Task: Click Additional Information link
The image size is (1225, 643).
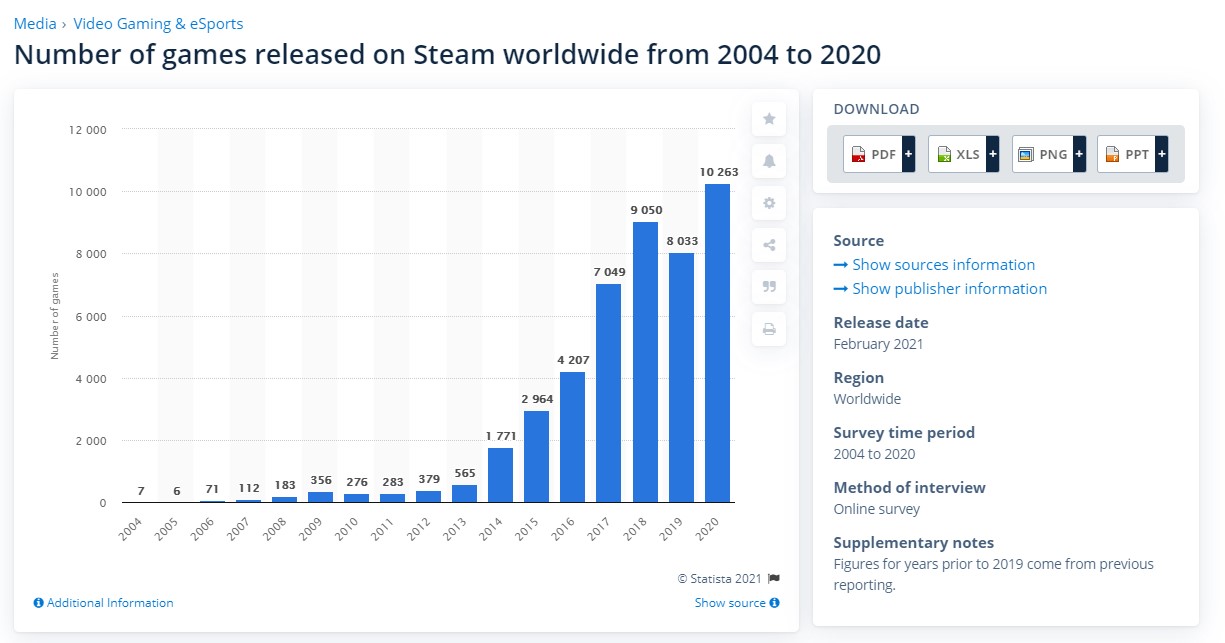Action: pyautogui.click(x=103, y=603)
